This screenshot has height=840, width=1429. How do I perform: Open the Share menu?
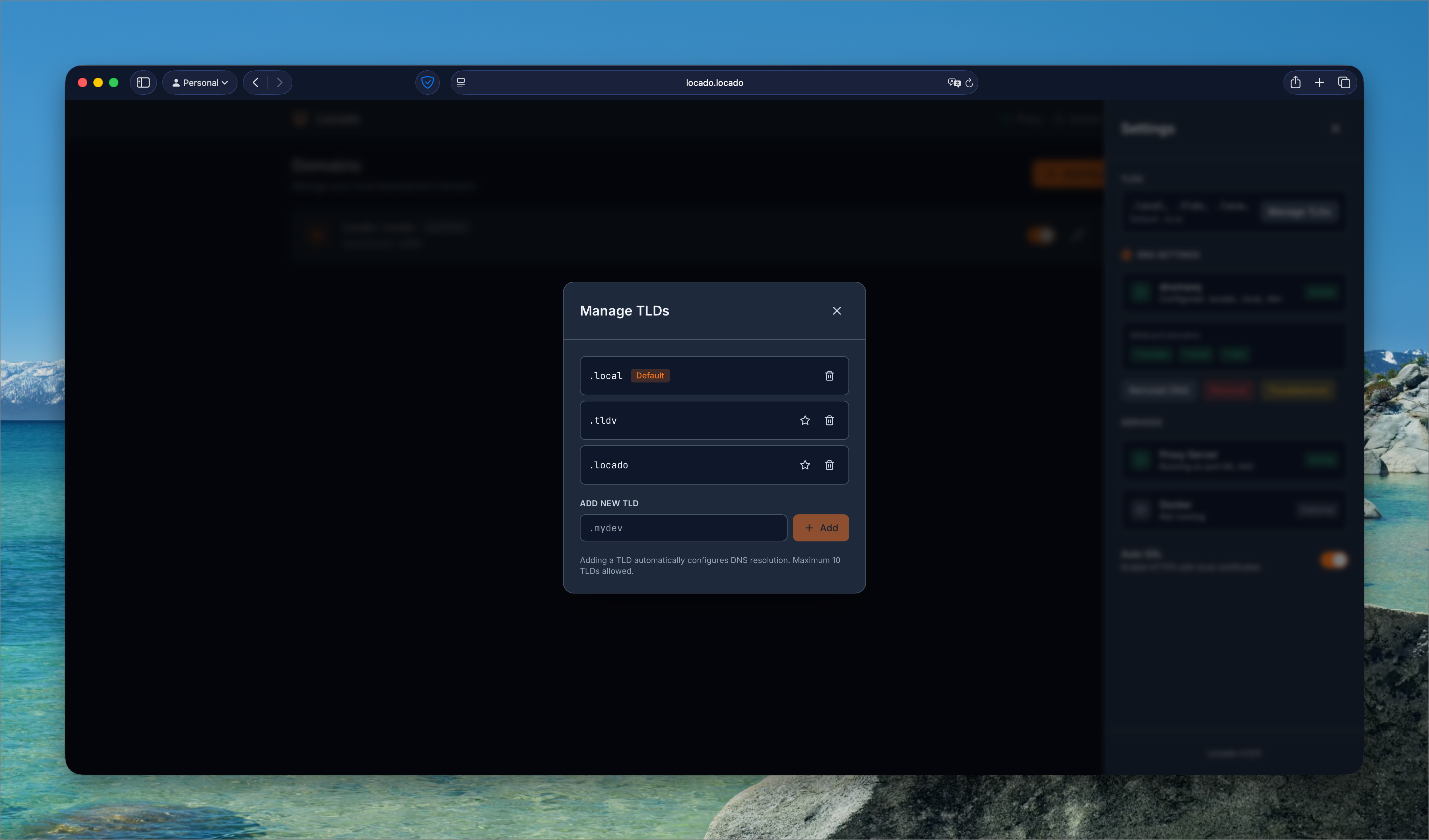[1295, 83]
